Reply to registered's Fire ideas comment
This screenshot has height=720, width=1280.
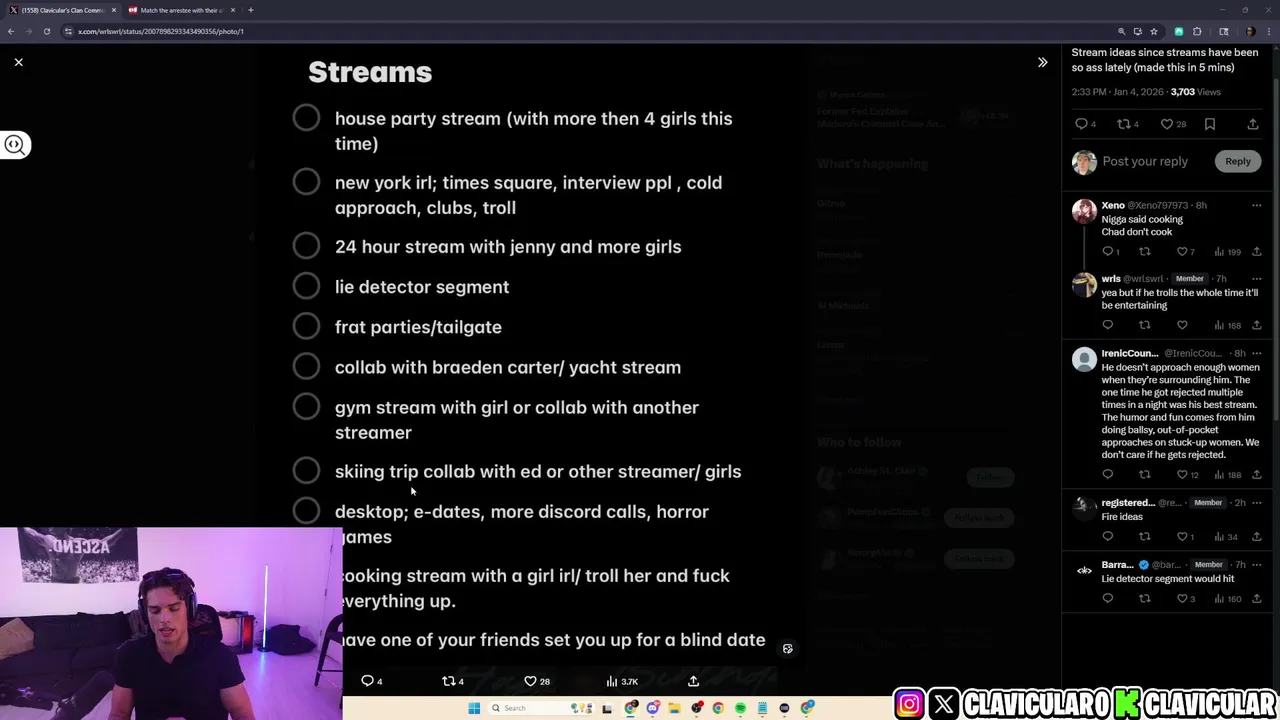[1107, 537]
